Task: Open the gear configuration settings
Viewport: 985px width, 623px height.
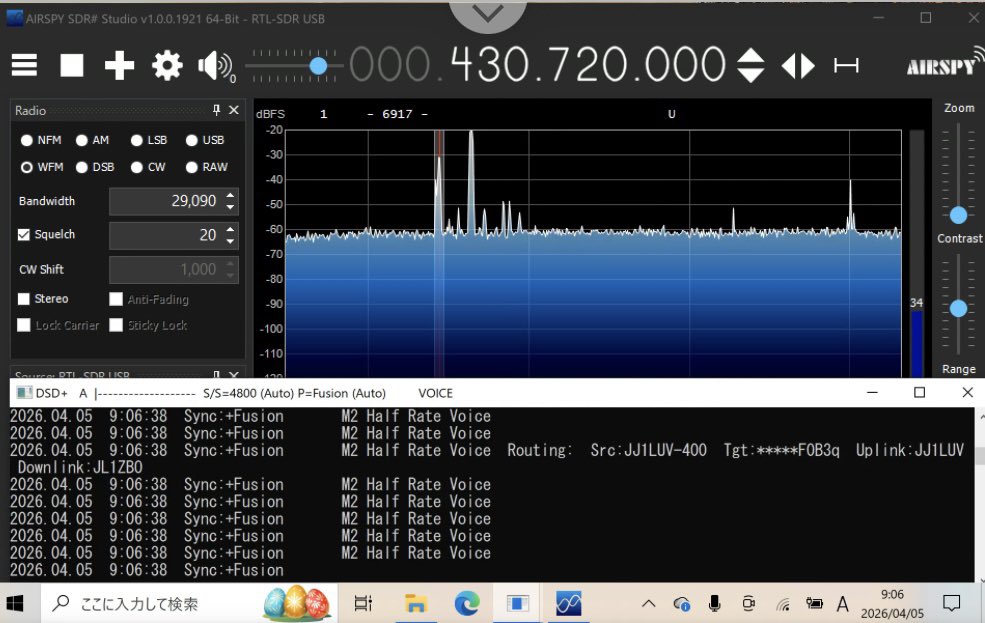Action: [167, 65]
